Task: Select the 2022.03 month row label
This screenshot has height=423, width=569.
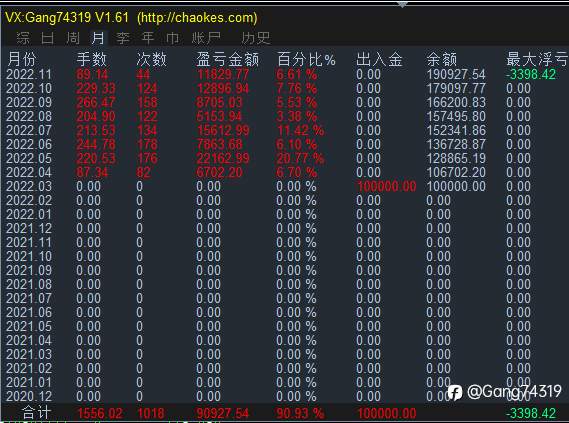Action: 29,186
